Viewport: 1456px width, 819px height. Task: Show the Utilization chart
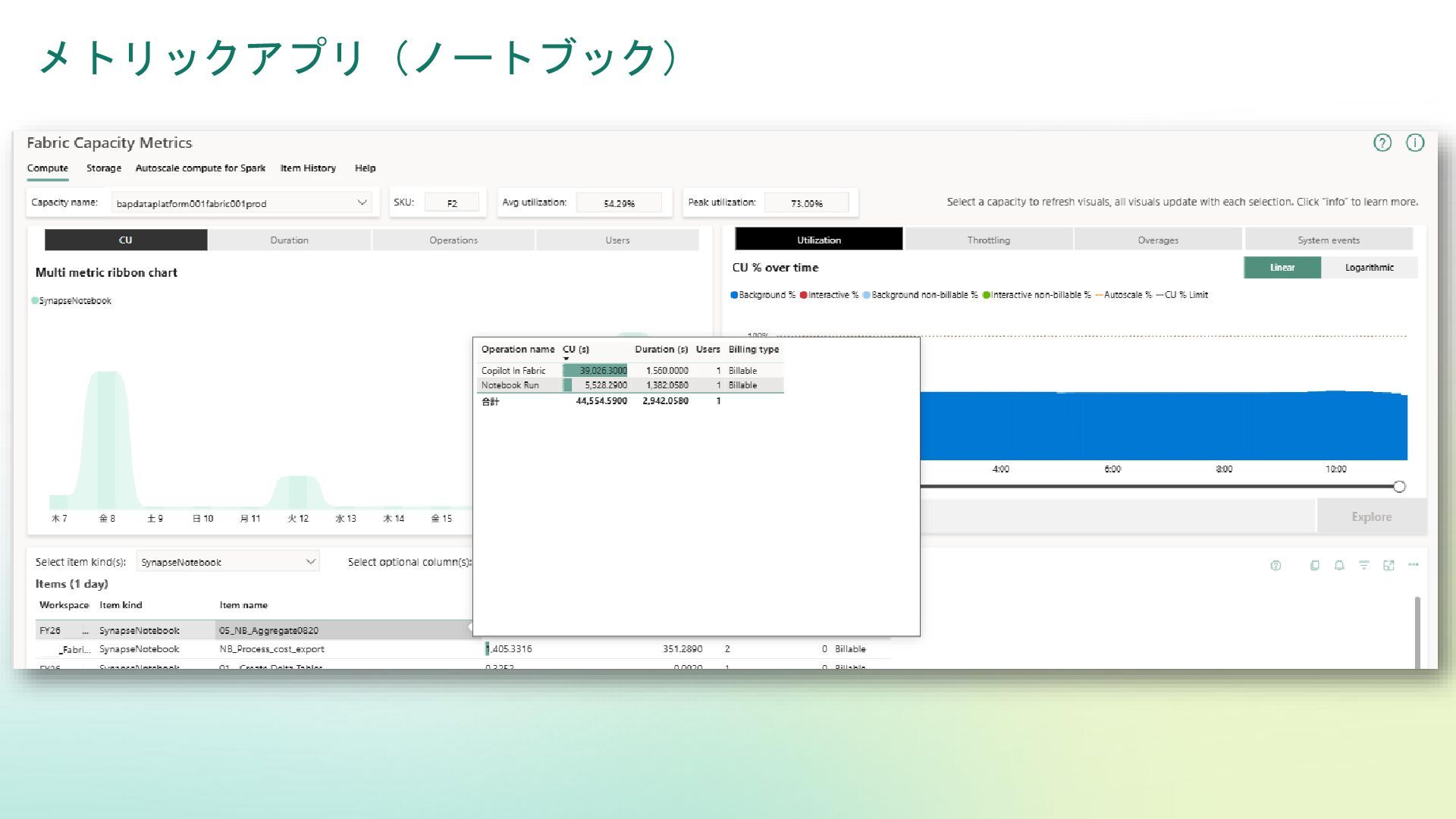pyautogui.click(x=819, y=240)
